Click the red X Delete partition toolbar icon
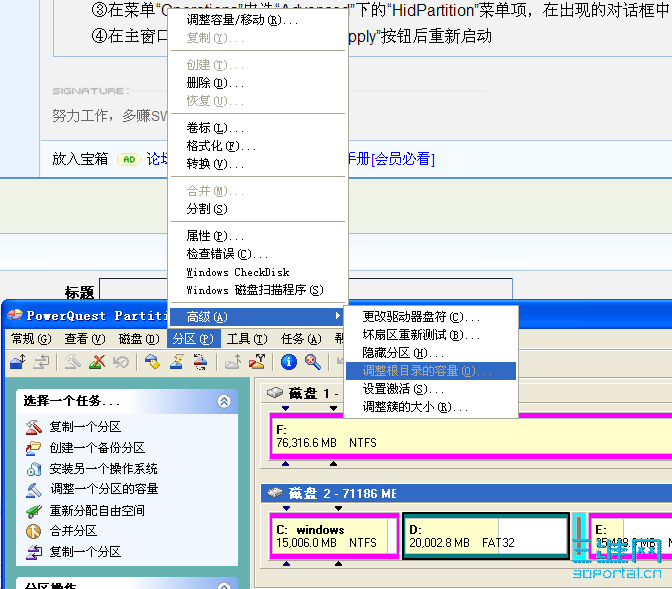Screen dimensions: 672x589 (97, 362)
